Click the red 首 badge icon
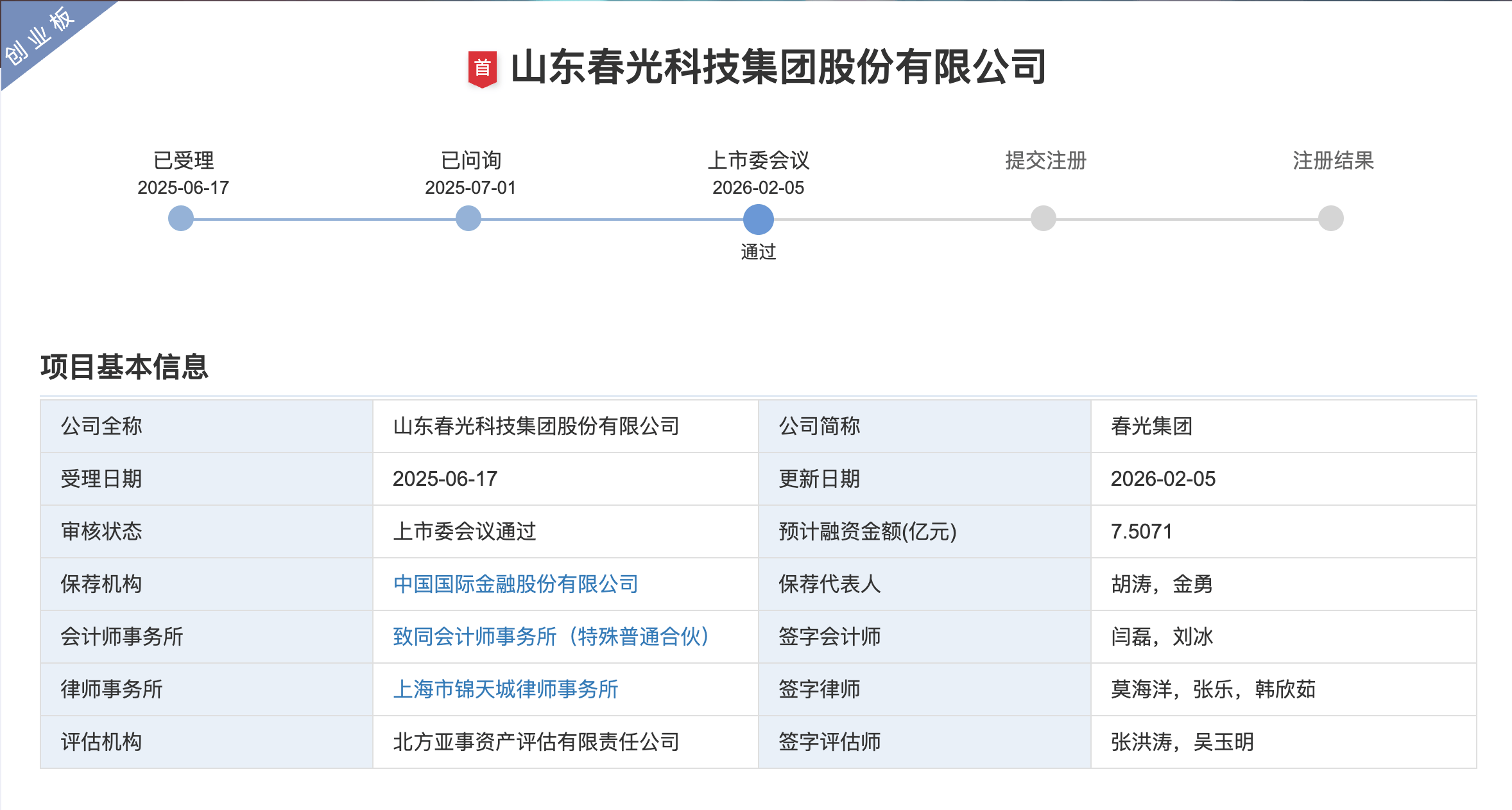The height and width of the screenshot is (810, 1512). click(483, 68)
